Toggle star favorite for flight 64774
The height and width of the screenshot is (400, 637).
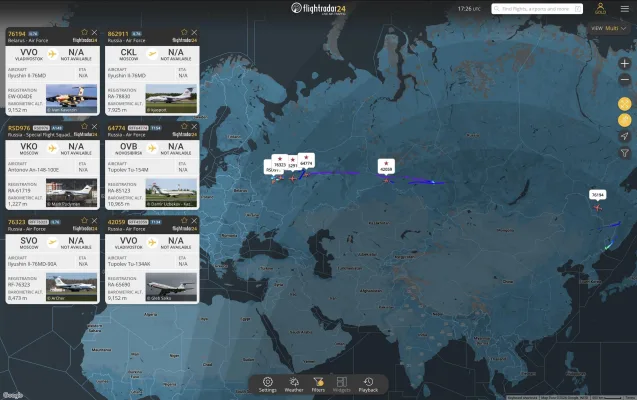pos(184,126)
